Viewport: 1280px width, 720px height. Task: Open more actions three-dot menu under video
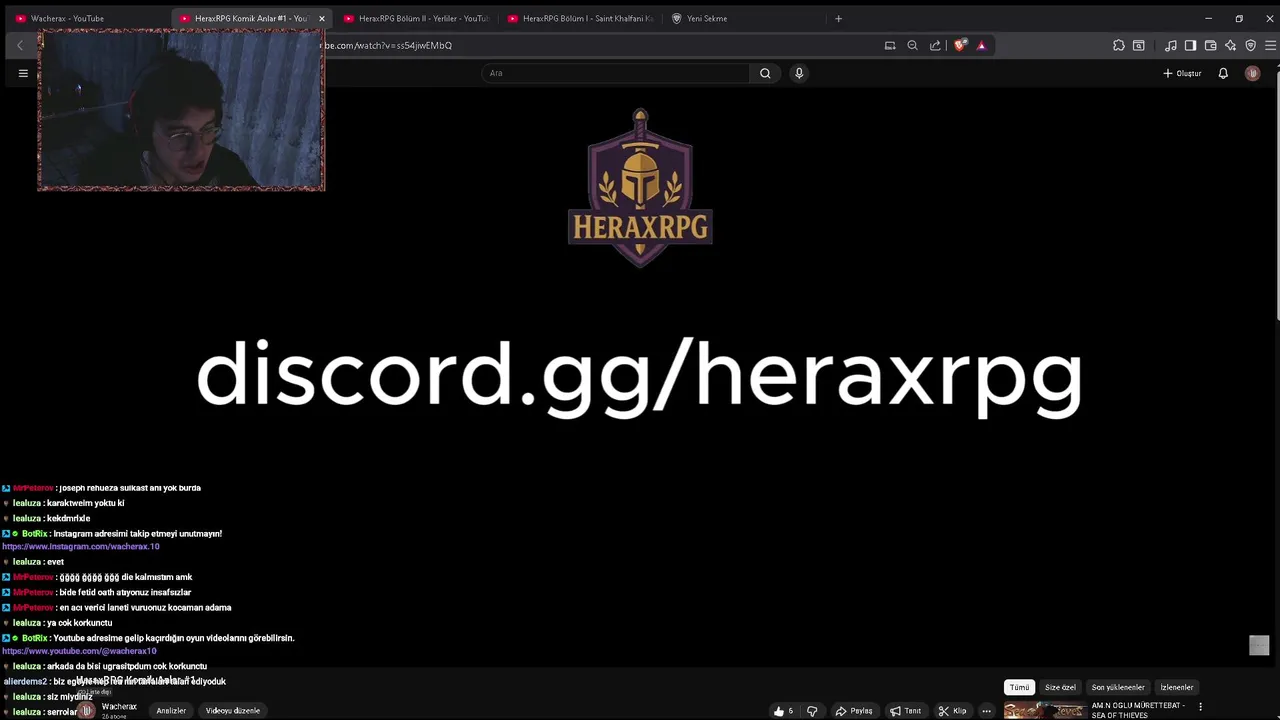pyautogui.click(x=986, y=711)
